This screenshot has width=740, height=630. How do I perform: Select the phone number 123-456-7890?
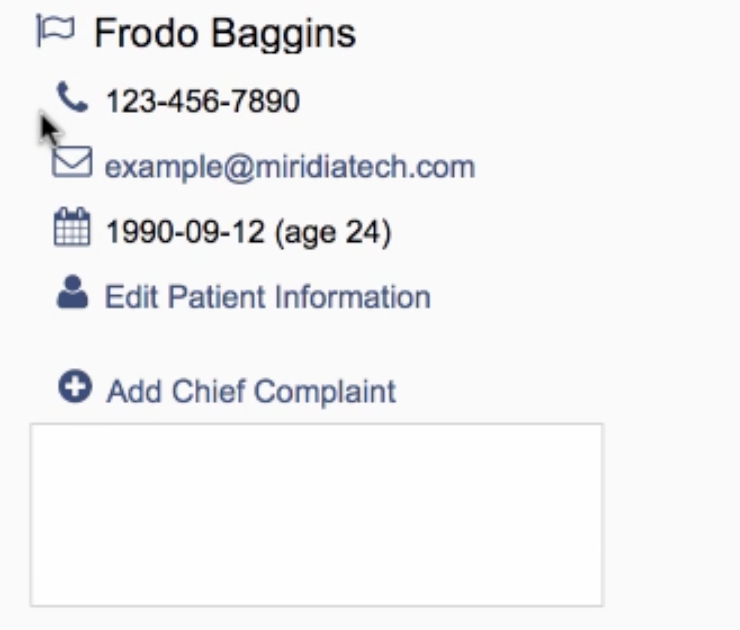203,101
